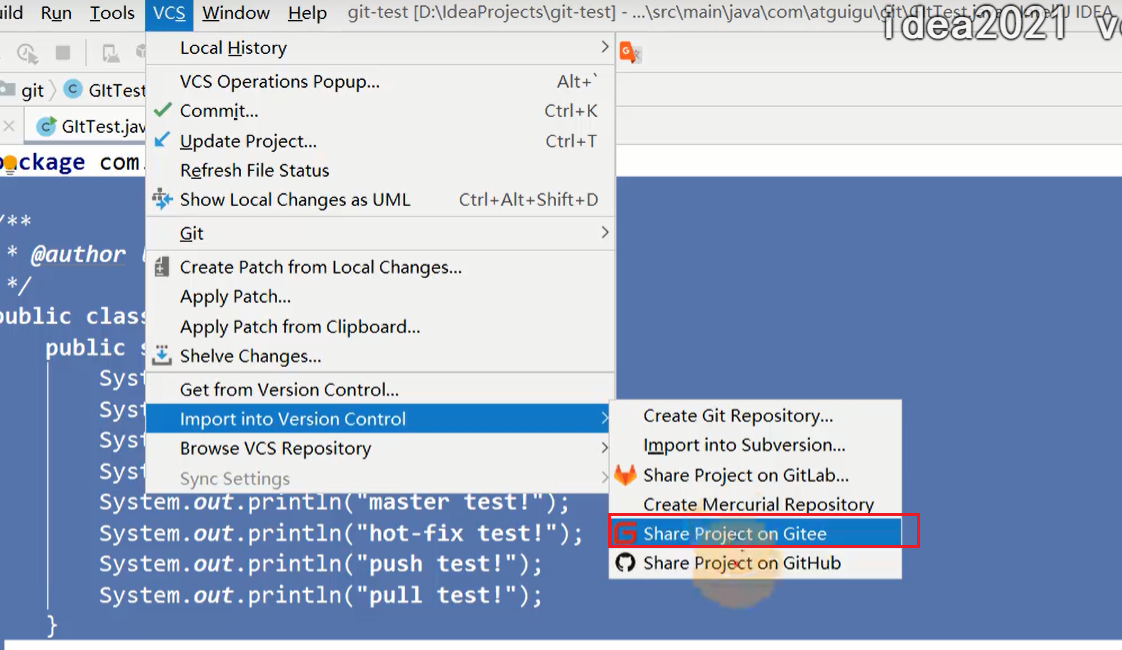Image resolution: width=1122 pixels, height=650 pixels.
Task: Click the GitLab fox icon in the submenu
Action: pyautogui.click(x=625, y=475)
